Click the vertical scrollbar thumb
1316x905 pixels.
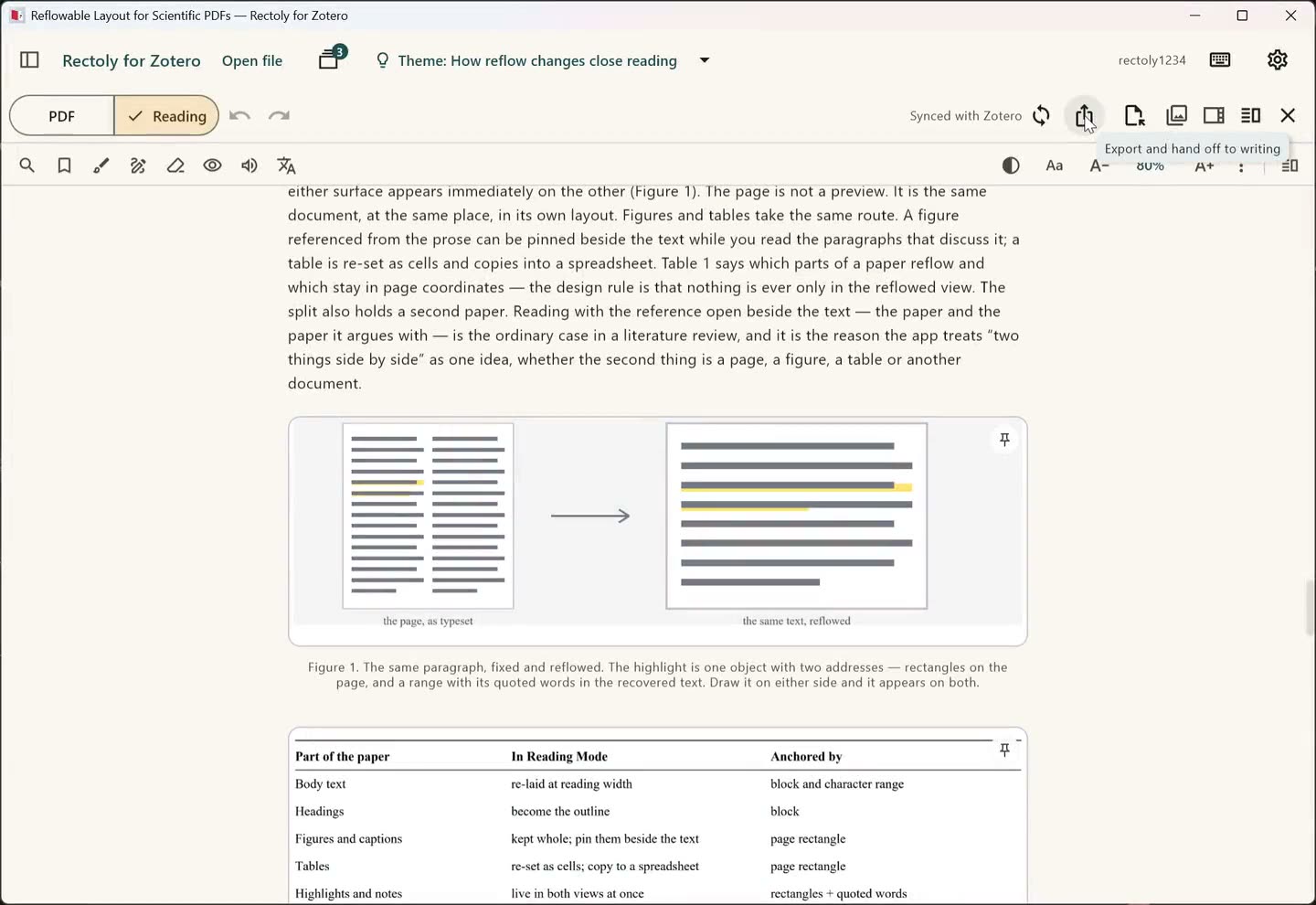(x=1310, y=607)
